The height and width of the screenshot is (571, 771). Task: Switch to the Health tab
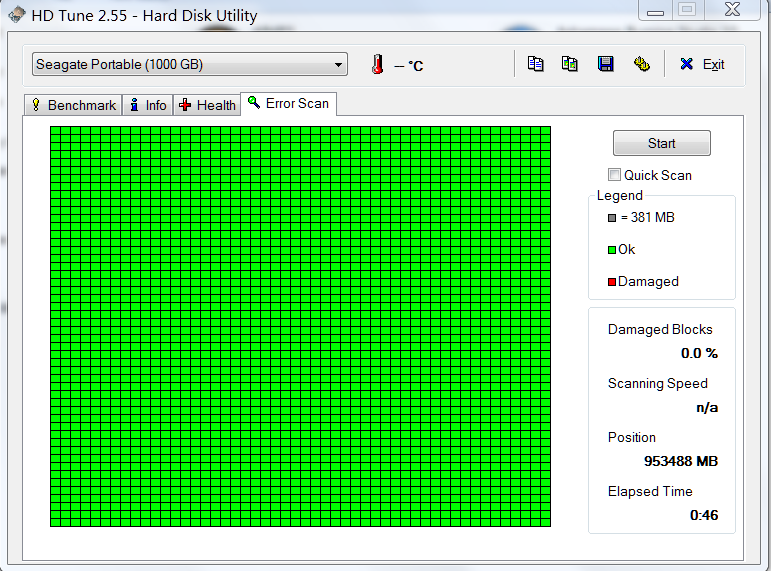point(207,105)
